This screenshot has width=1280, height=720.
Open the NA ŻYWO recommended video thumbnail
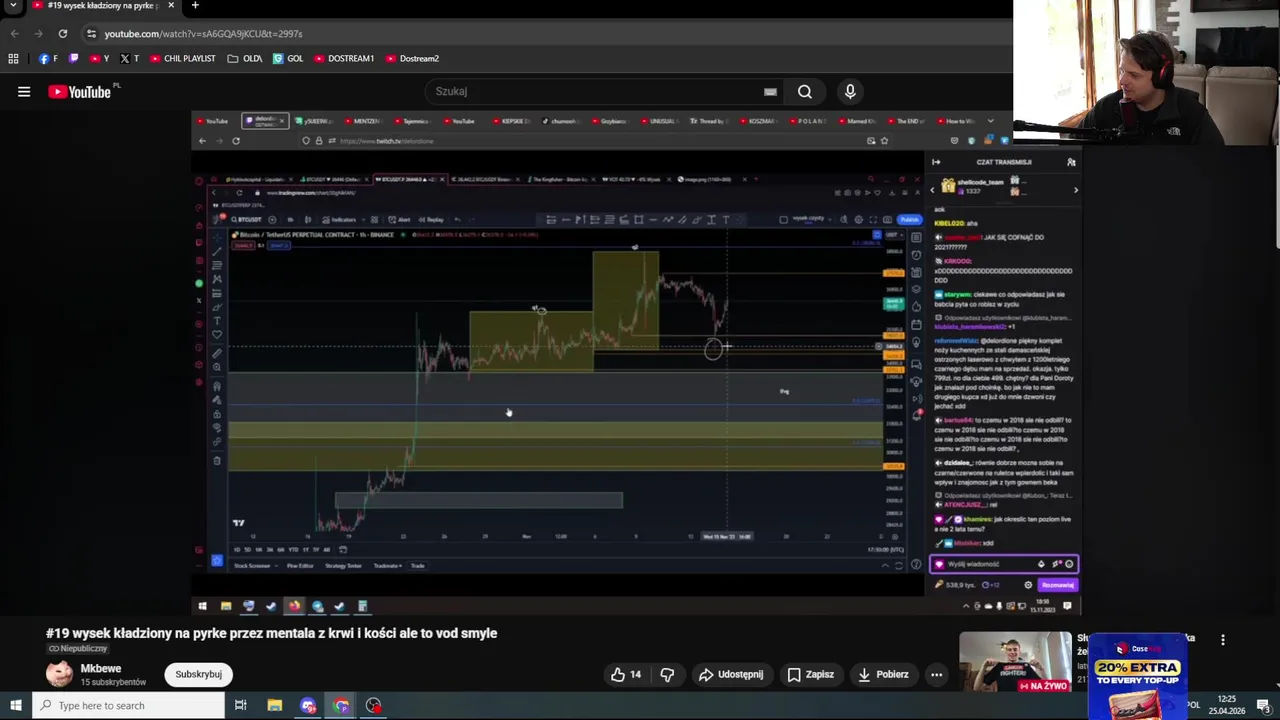(1015, 662)
